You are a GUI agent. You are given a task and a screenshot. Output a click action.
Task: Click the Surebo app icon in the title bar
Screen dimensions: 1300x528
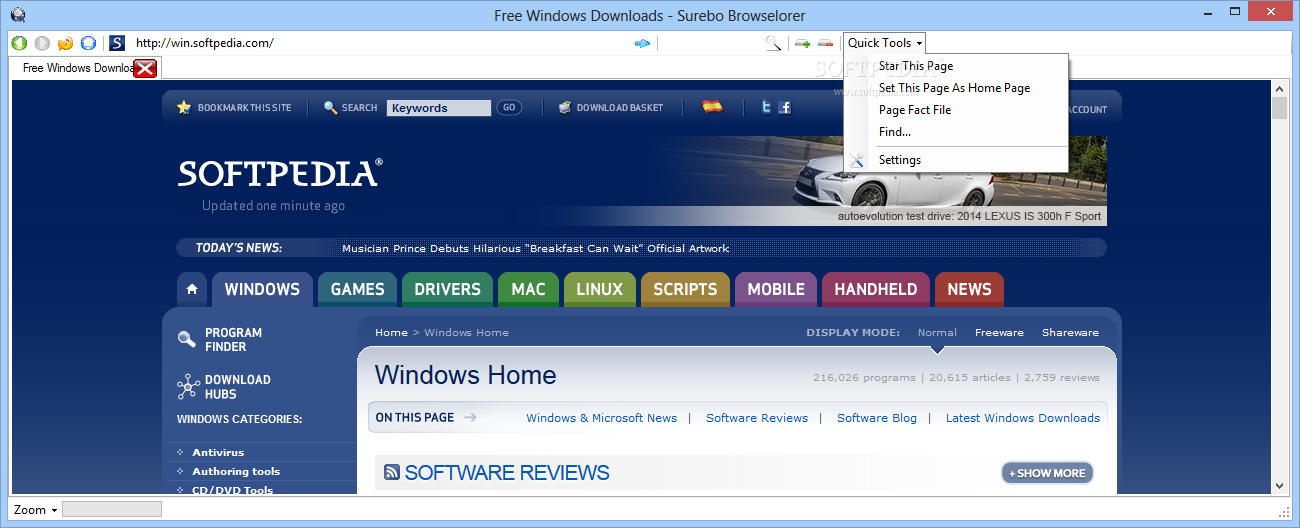coord(18,15)
